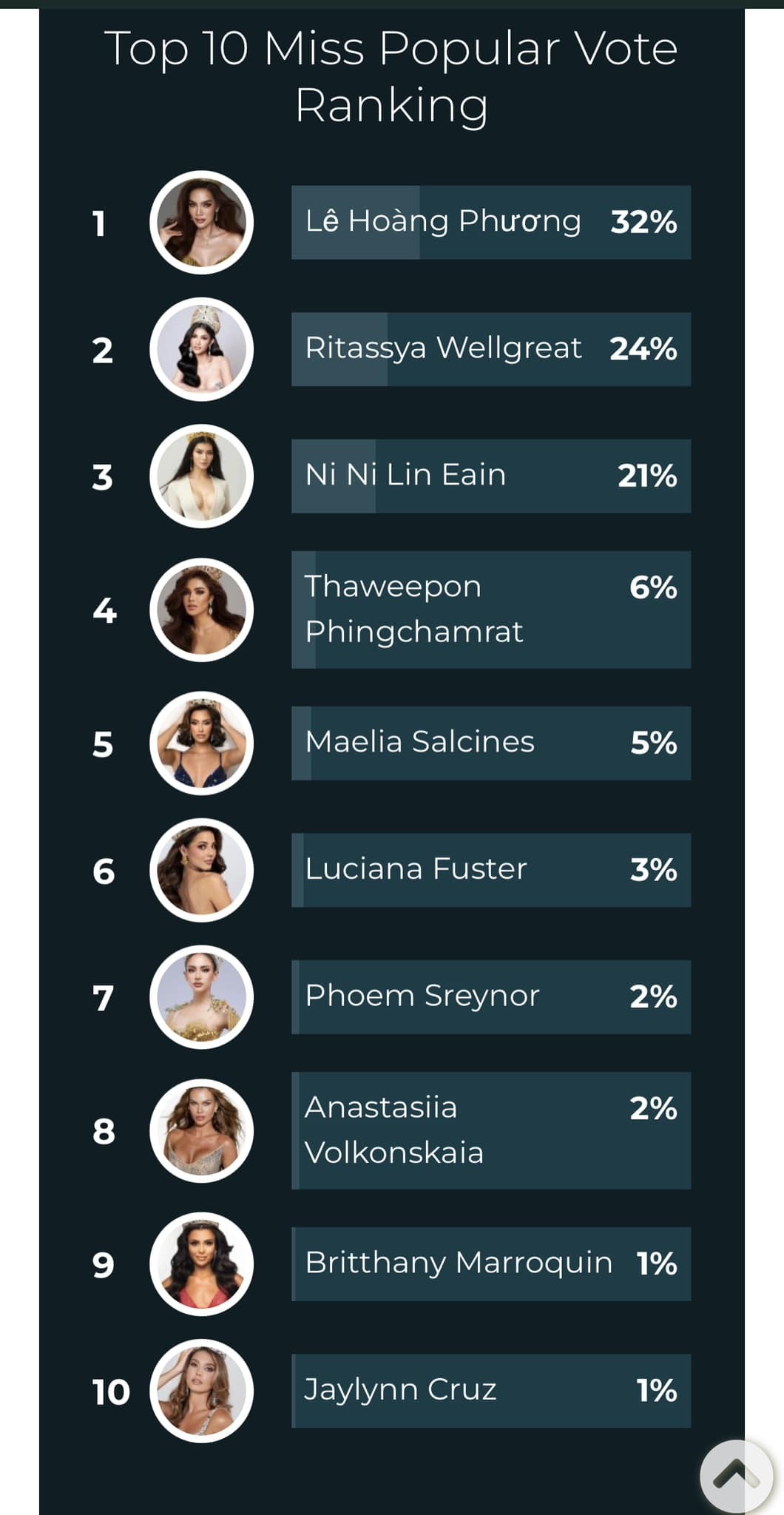Tap Thaweepon Phingchamrat's round photo

pyautogui.click(x=201, y=610)
